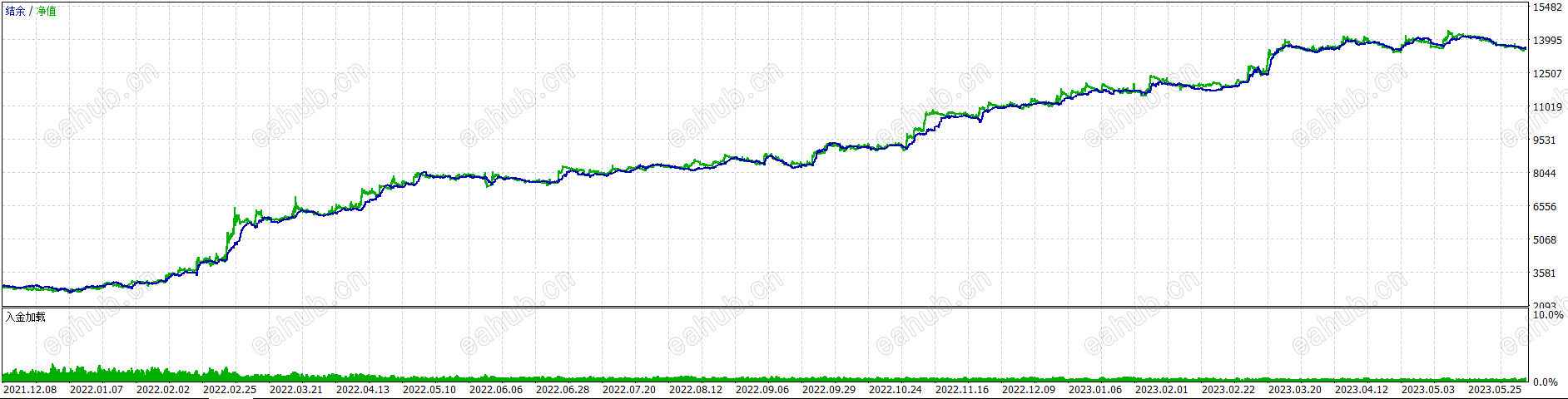Select the 2022.03.21 date label
Viewport: 1568px width, 399px height.
point(296,390)
